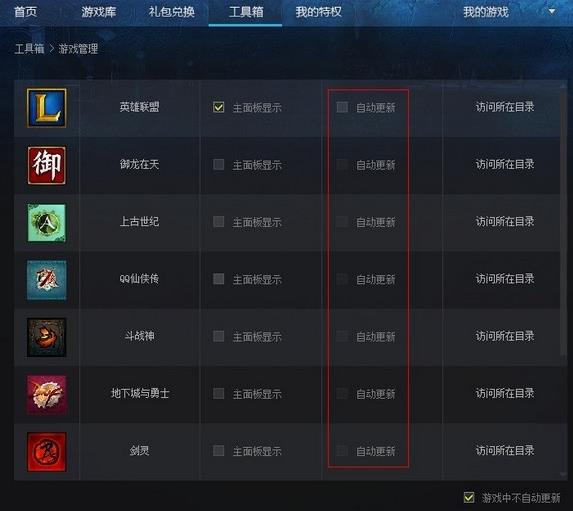Uncheck 主面板显示 for 英雄联盟
Viewport: 573px width, 511px height.
click(219, 107)
